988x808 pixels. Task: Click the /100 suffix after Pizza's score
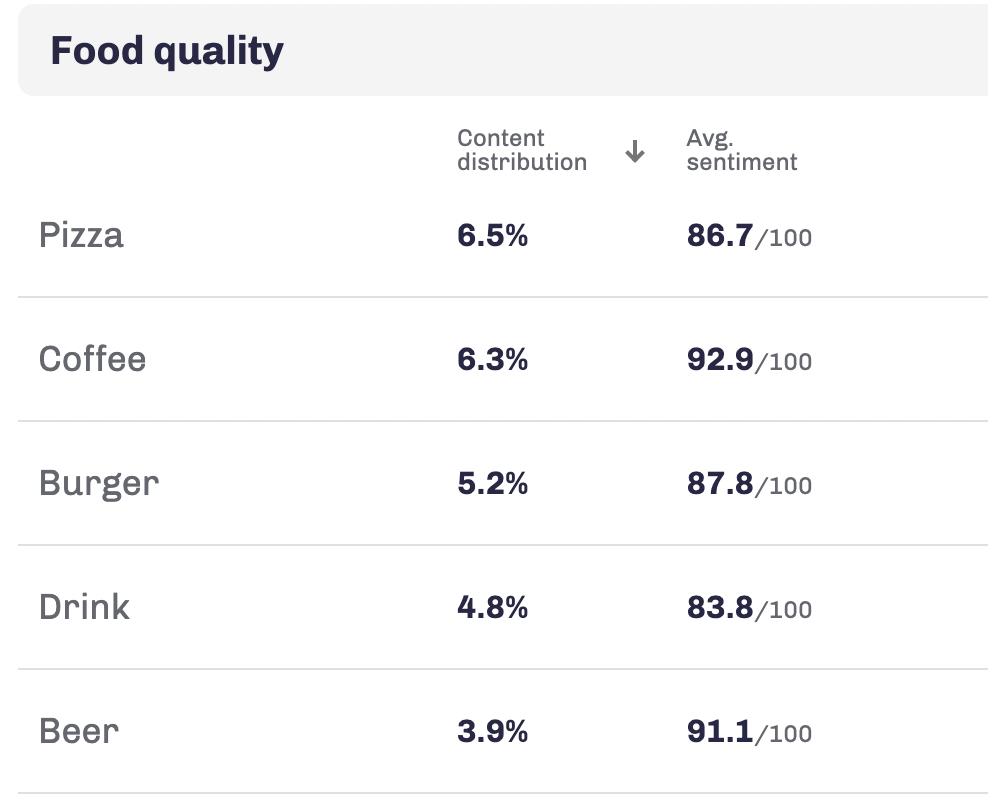coord(784,239)
